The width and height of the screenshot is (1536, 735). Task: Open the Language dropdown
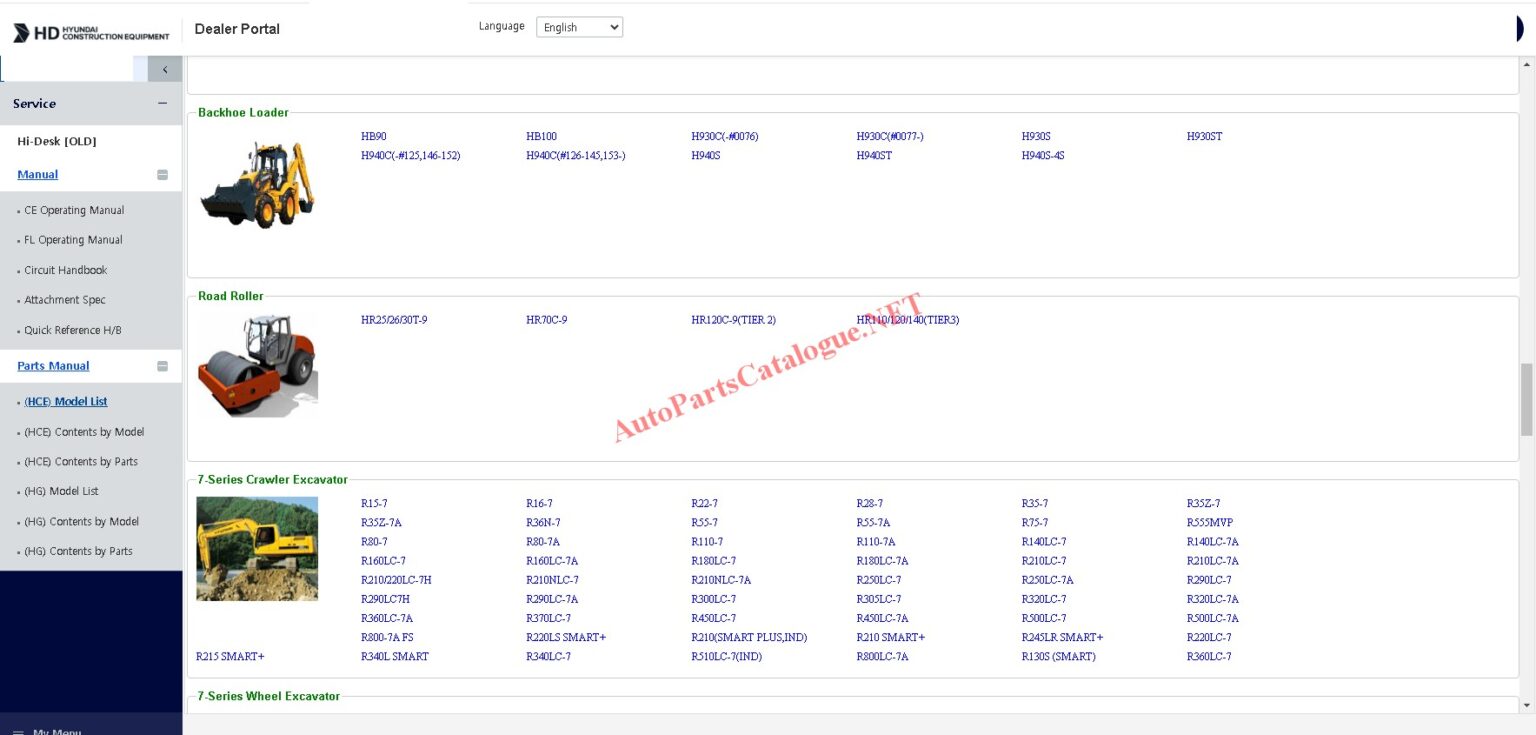579,27
